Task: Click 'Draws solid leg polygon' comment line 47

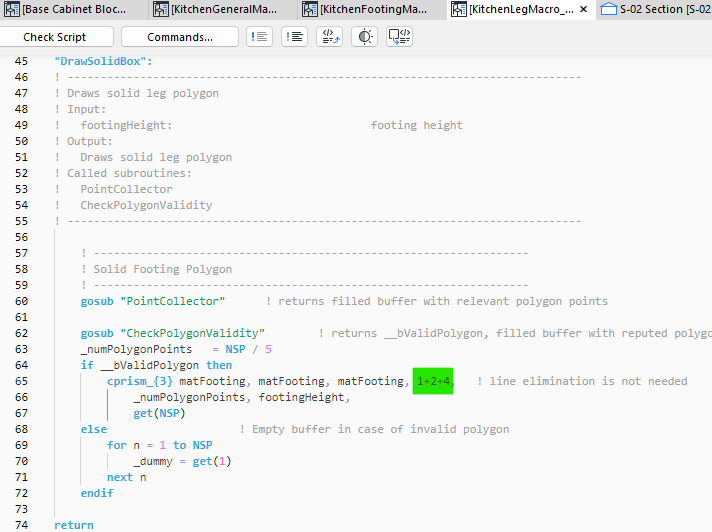Action: 143,94
